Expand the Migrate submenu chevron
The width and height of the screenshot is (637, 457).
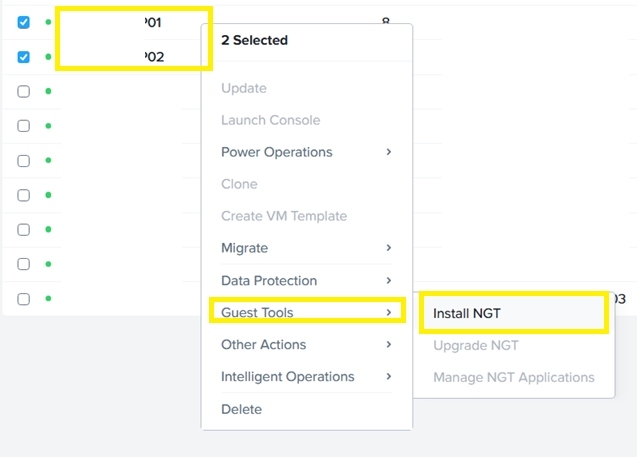[x=389, y=248]
